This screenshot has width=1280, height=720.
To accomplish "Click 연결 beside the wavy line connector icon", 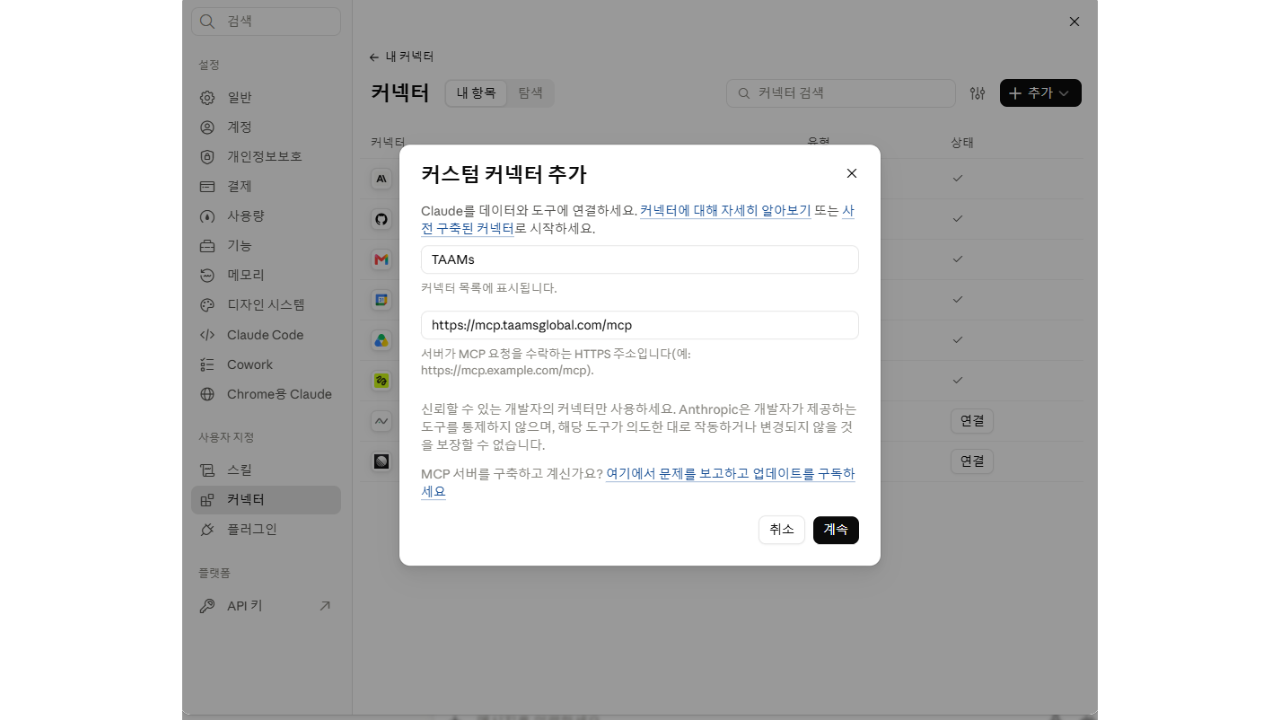I will 972,421.
